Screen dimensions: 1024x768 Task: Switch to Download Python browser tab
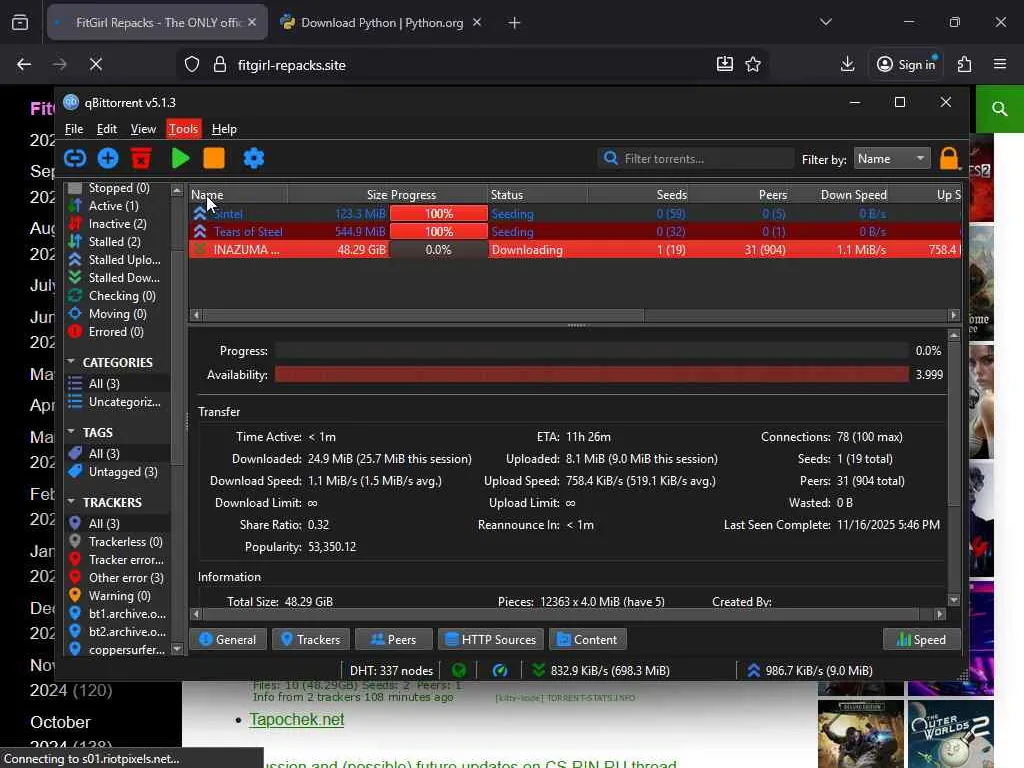381,23
